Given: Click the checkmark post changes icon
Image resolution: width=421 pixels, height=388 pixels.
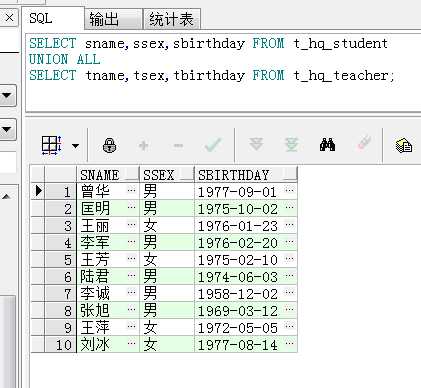Looking at the screenshot, I should point(213,145).
